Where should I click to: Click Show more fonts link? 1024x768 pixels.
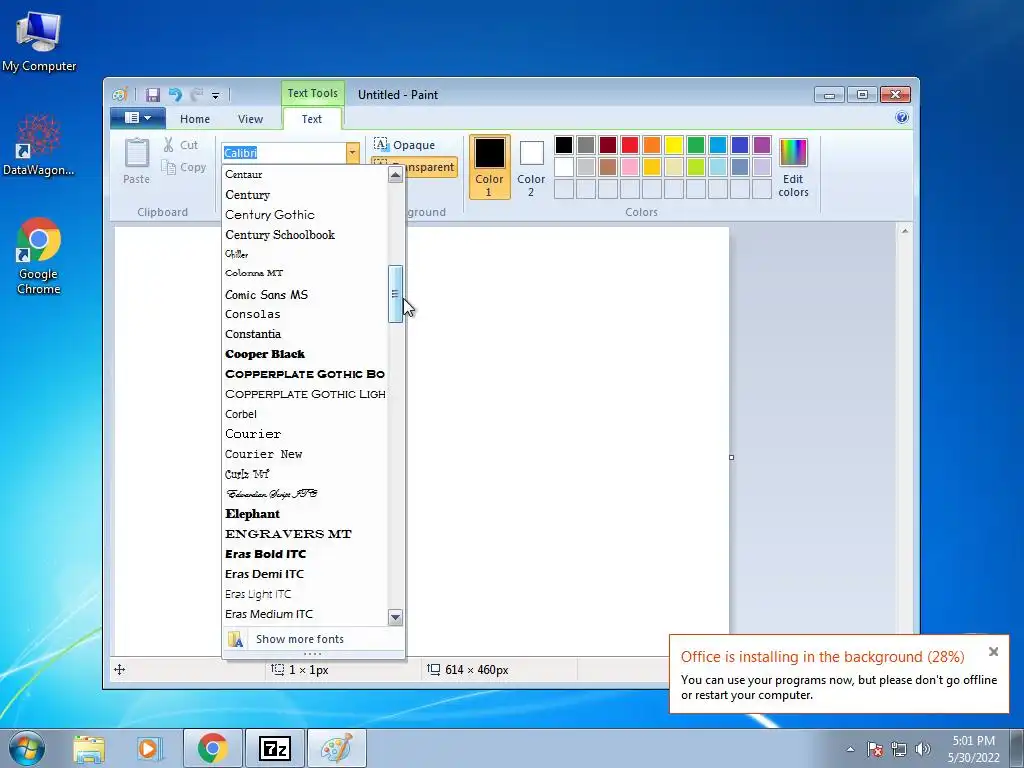click(x=313, y=639)
